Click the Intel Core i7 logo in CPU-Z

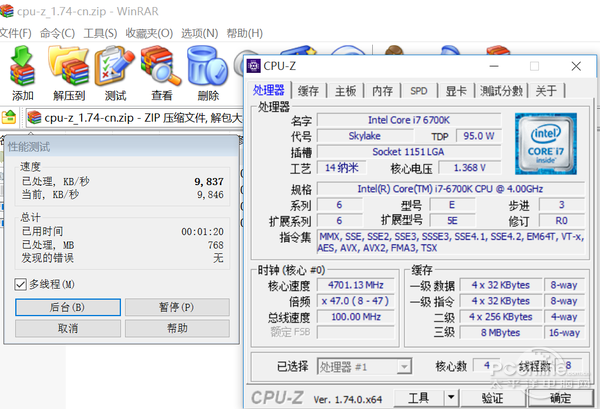pyautogui.click(x=546, y=143)
